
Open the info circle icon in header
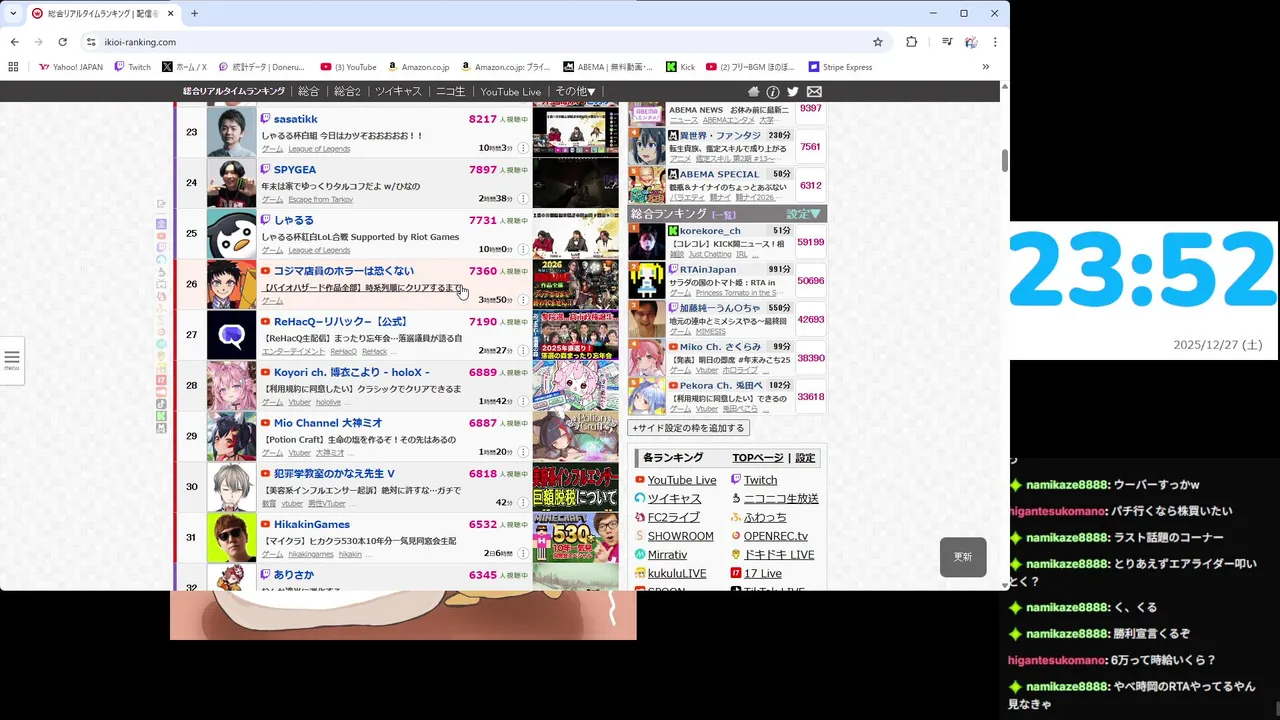pyautogui.click(x=773, y=91)
